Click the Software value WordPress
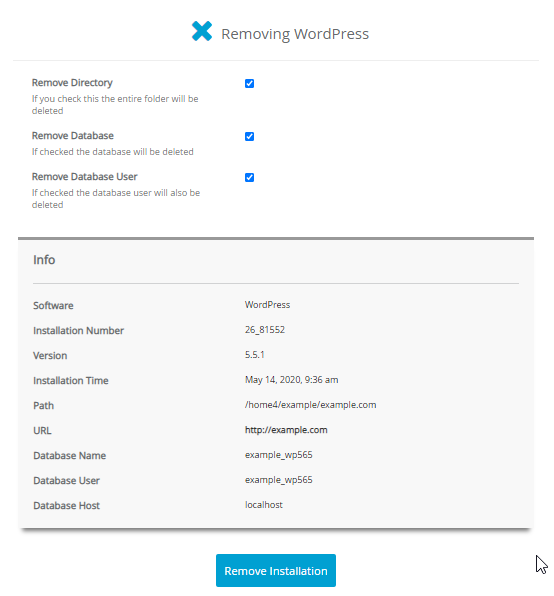The width and height of the screenshot is (554, 596). (268, 305)
